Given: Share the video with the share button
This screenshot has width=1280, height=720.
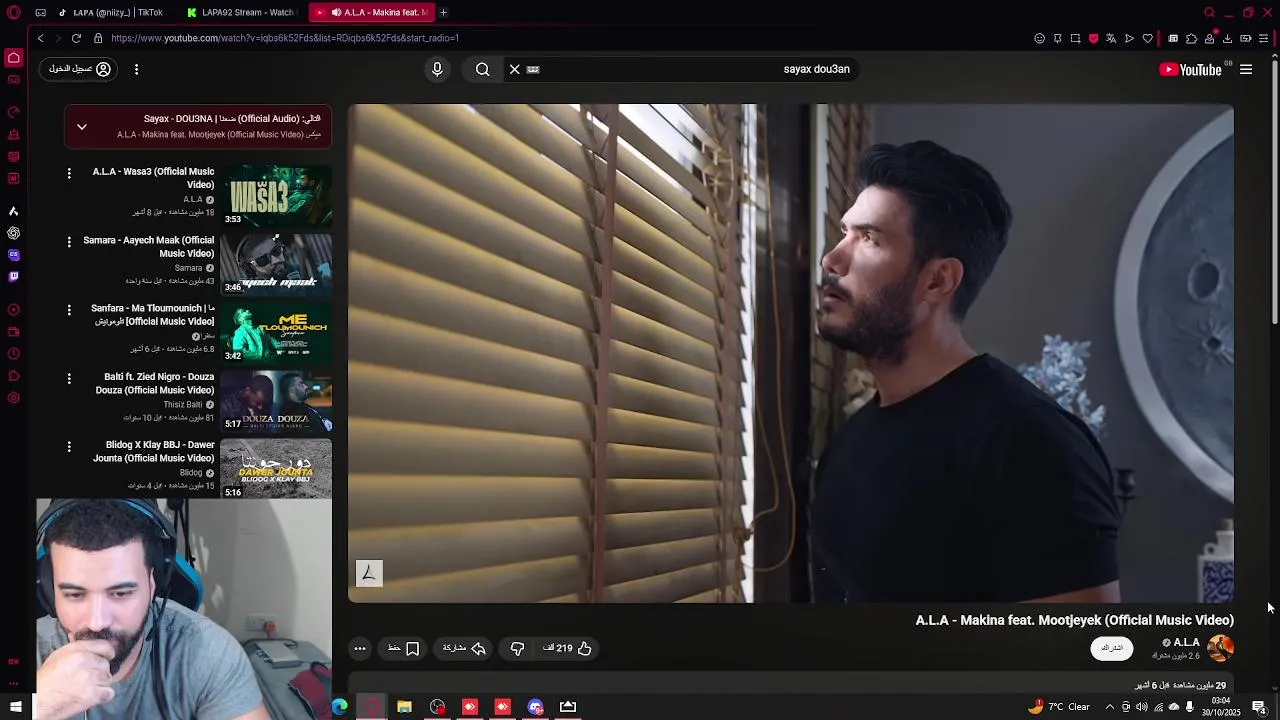Looking at the screenshot, I should click(x=465, y=648).
